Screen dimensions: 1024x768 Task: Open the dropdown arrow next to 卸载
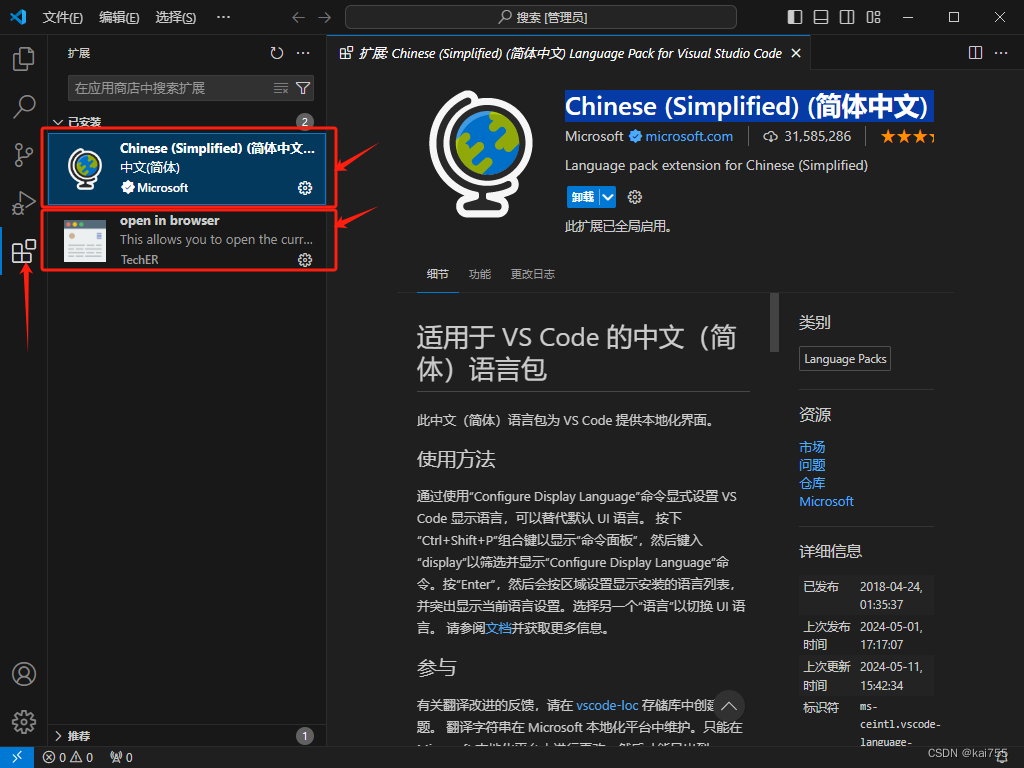608,197
